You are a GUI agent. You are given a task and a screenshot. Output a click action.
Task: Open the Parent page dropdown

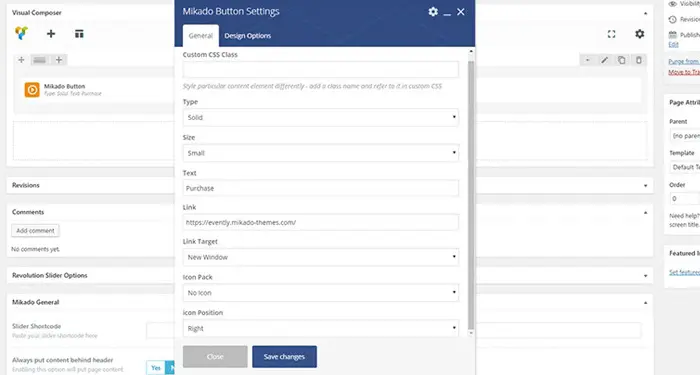pyautogui.click(x=685, y=136)
